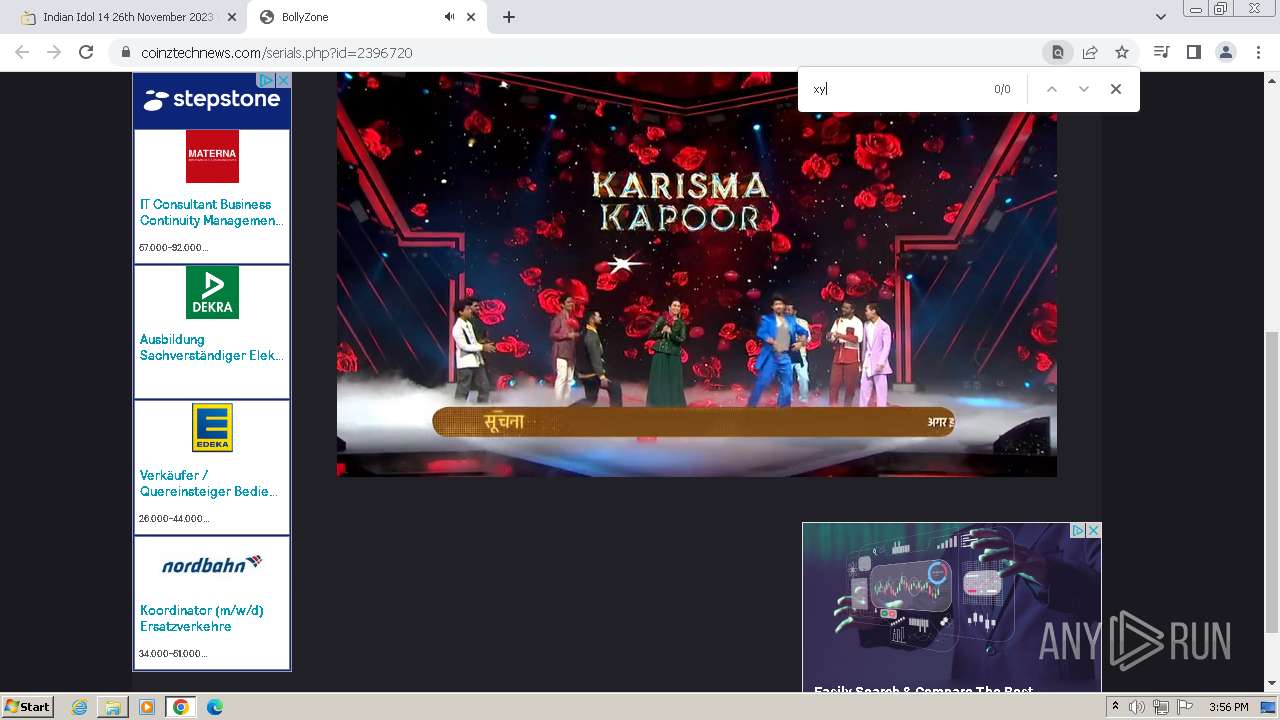
Task: Open Chrome three-dot menu
Action: pos(1258,52)
